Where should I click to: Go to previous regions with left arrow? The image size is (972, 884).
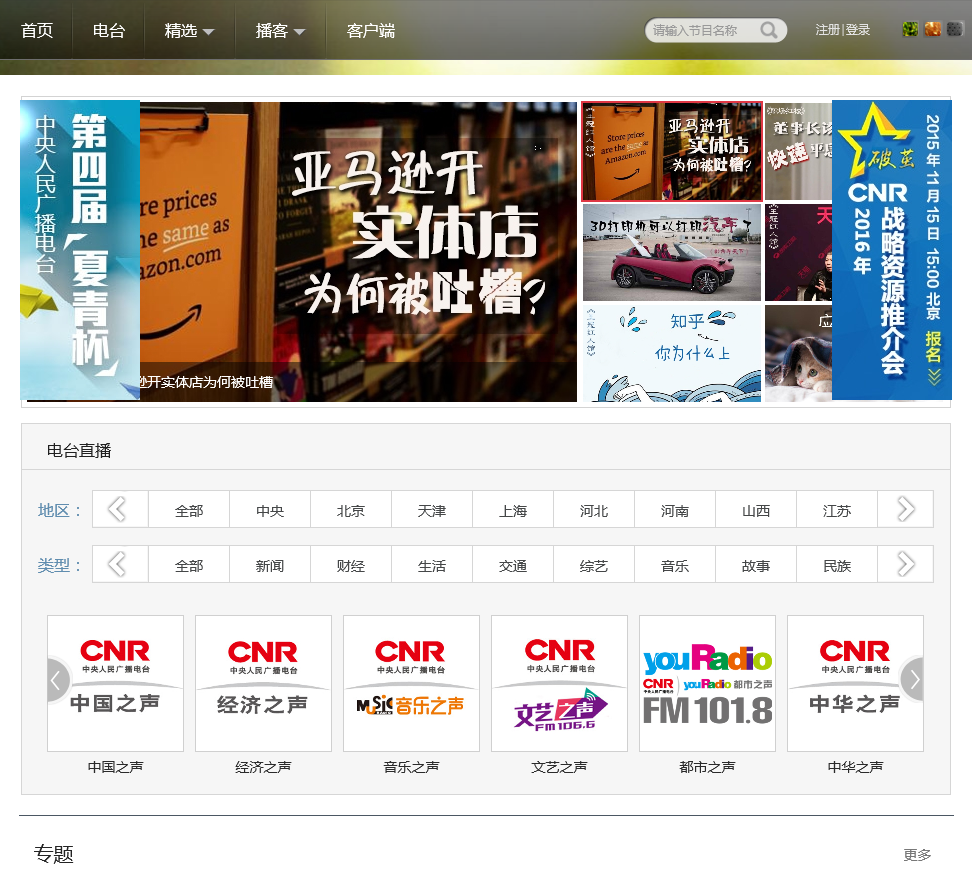pyautogui.click(x=117, y=510)
